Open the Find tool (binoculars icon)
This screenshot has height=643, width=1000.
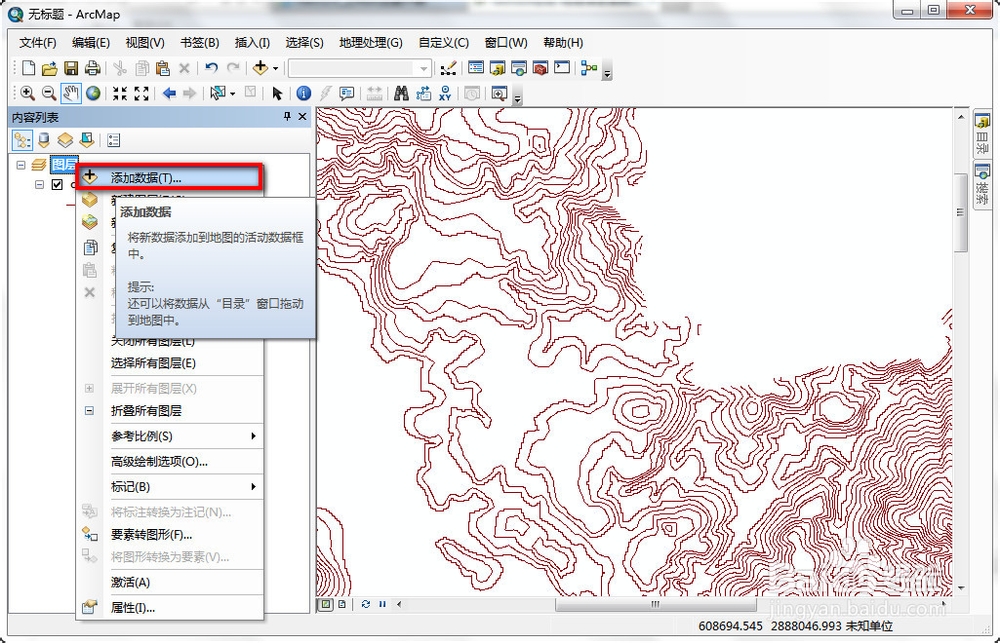(x=400, y=93)
